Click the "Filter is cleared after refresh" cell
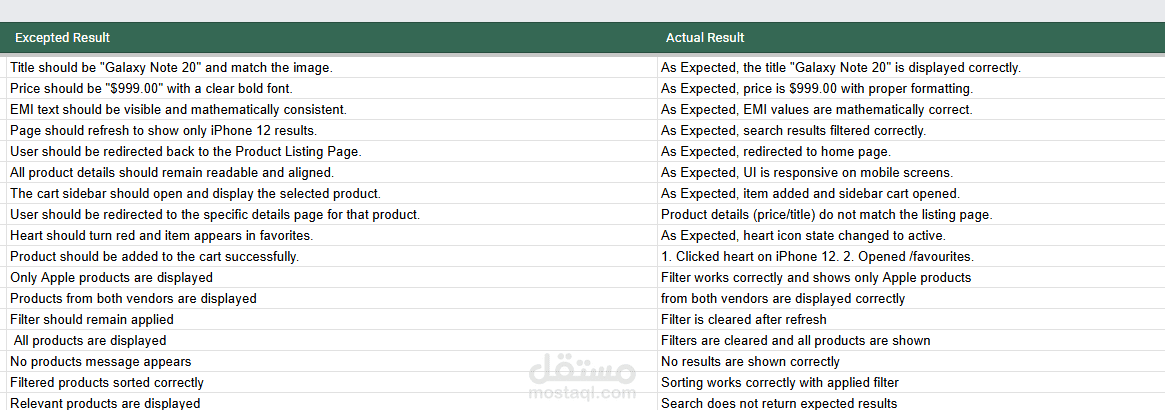Screen dimensions: 1165x410 tap(743, 320)
